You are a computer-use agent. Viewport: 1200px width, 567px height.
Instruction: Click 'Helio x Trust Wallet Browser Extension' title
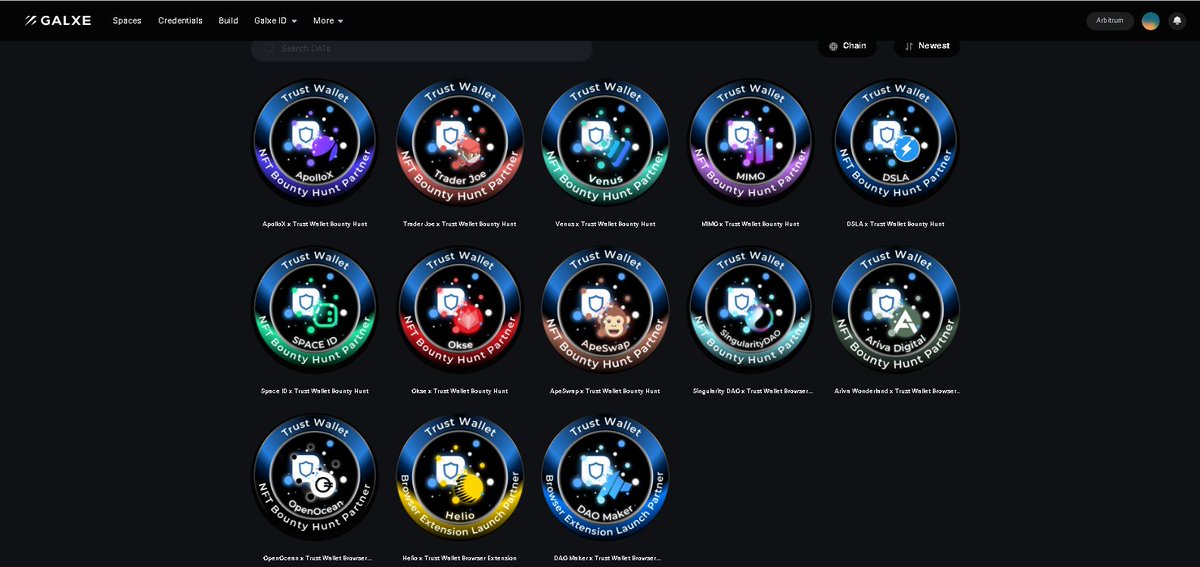click(460, 558)
